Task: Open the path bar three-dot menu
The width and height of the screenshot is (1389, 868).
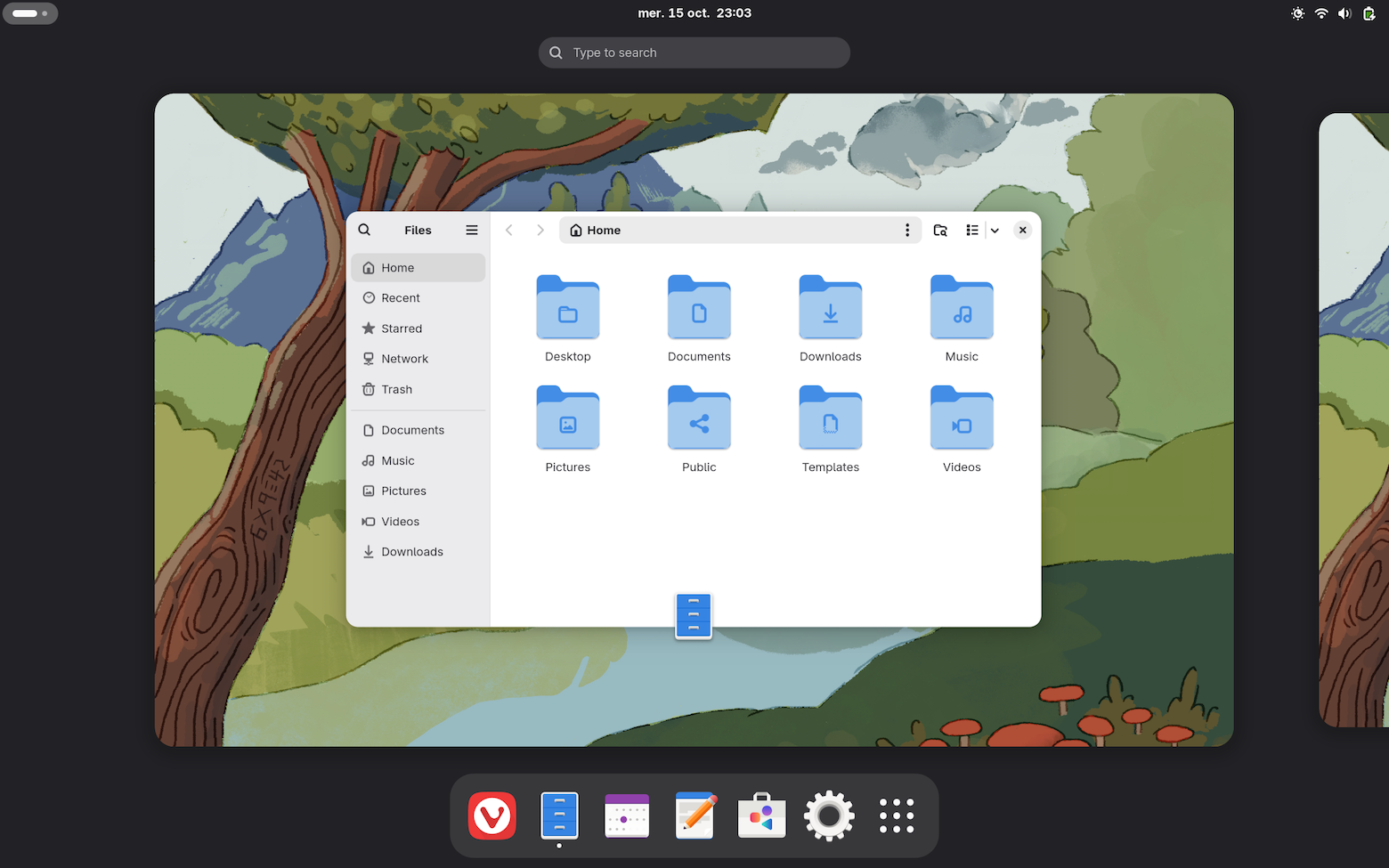Action: point(907,230)
